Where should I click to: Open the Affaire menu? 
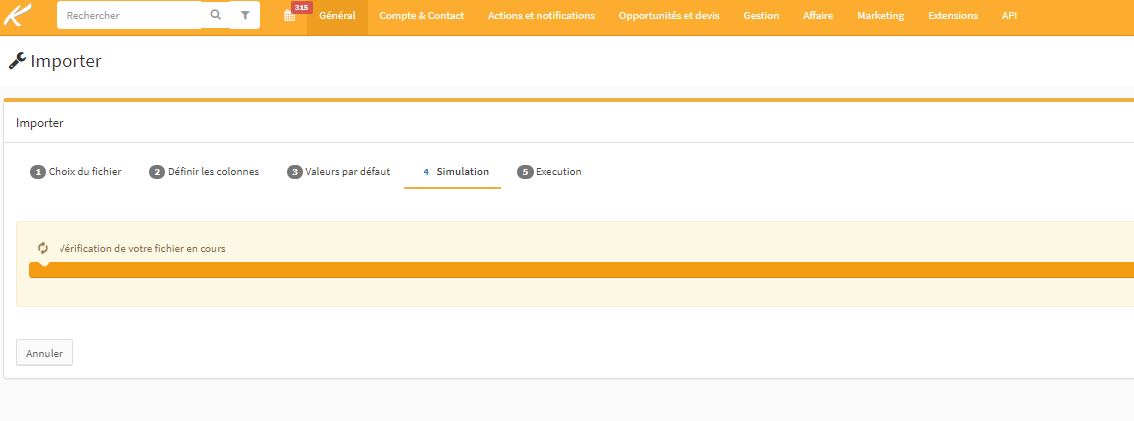(818, 16)
